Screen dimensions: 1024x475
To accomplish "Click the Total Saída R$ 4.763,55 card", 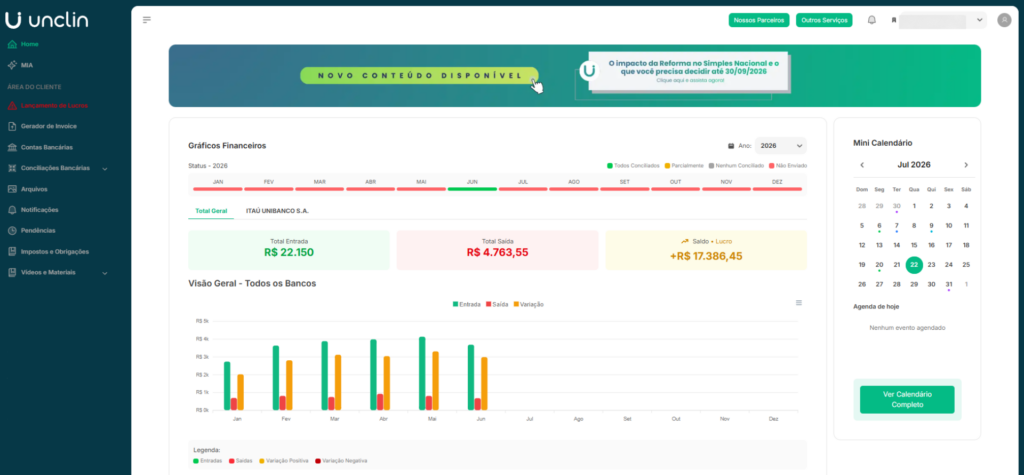I will point(497,250).
